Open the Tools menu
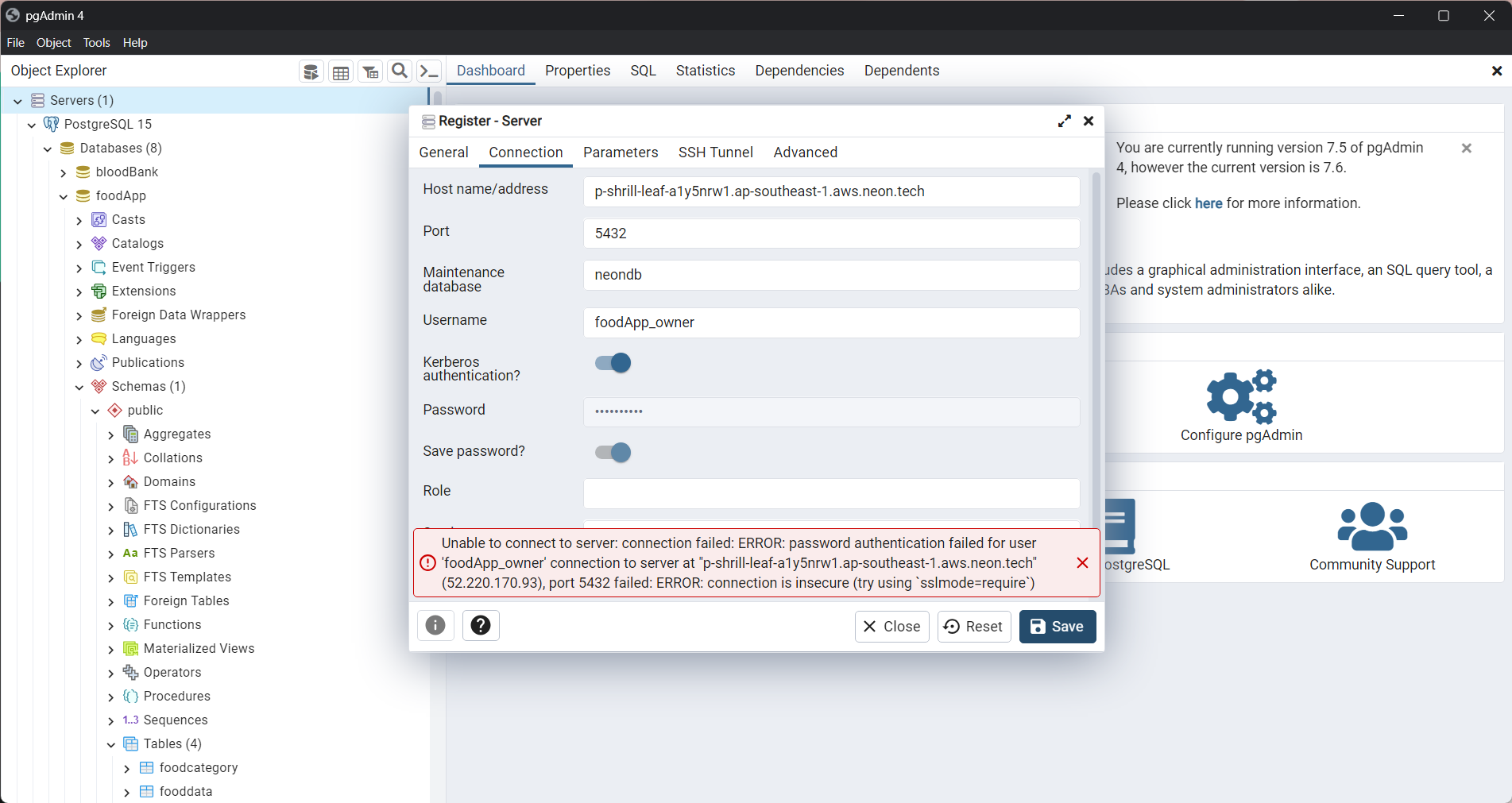Screen dimensions: 1512x803 click(x=96, y=42)
